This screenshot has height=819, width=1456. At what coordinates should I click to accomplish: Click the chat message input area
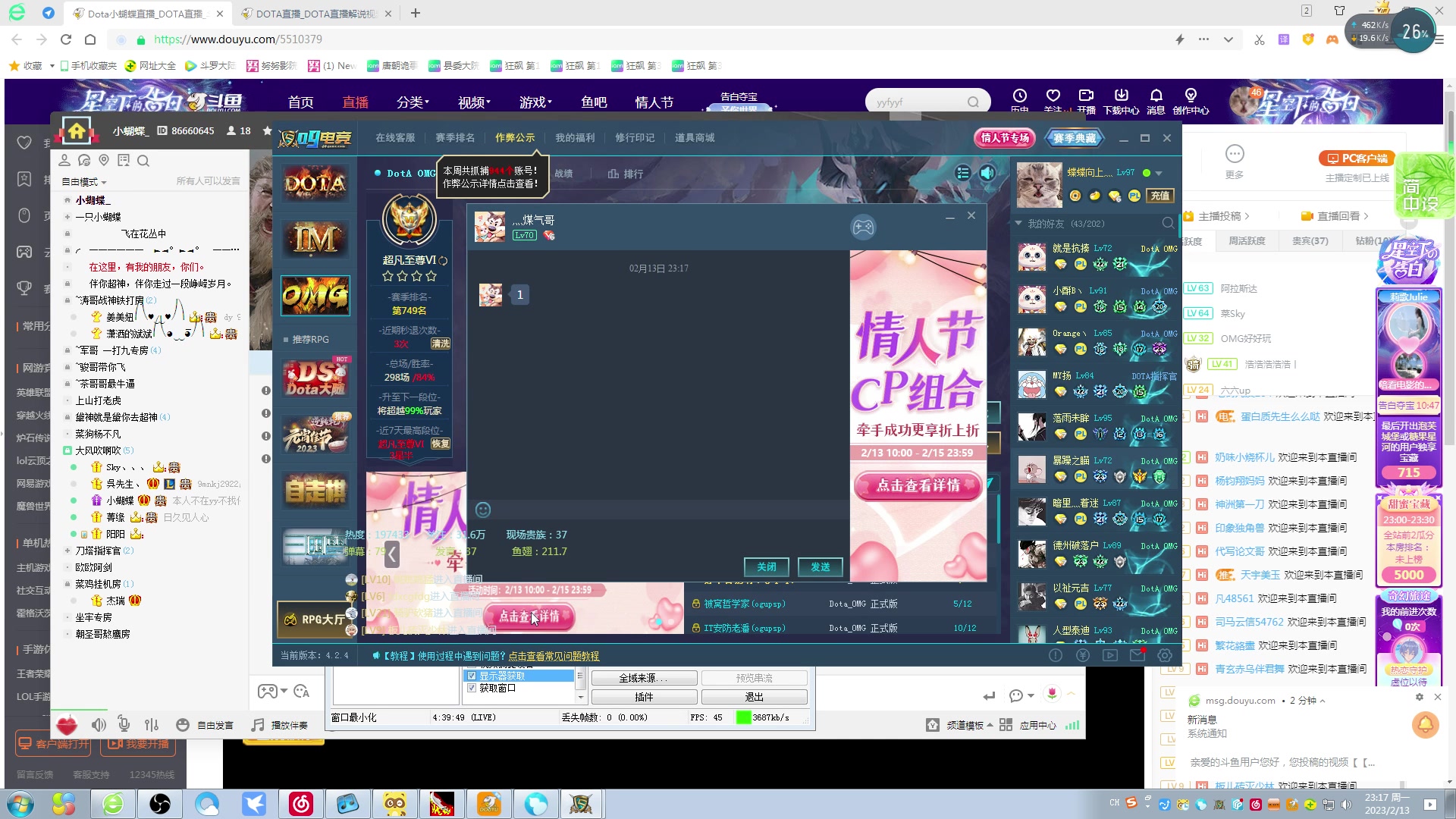[657, 538]
